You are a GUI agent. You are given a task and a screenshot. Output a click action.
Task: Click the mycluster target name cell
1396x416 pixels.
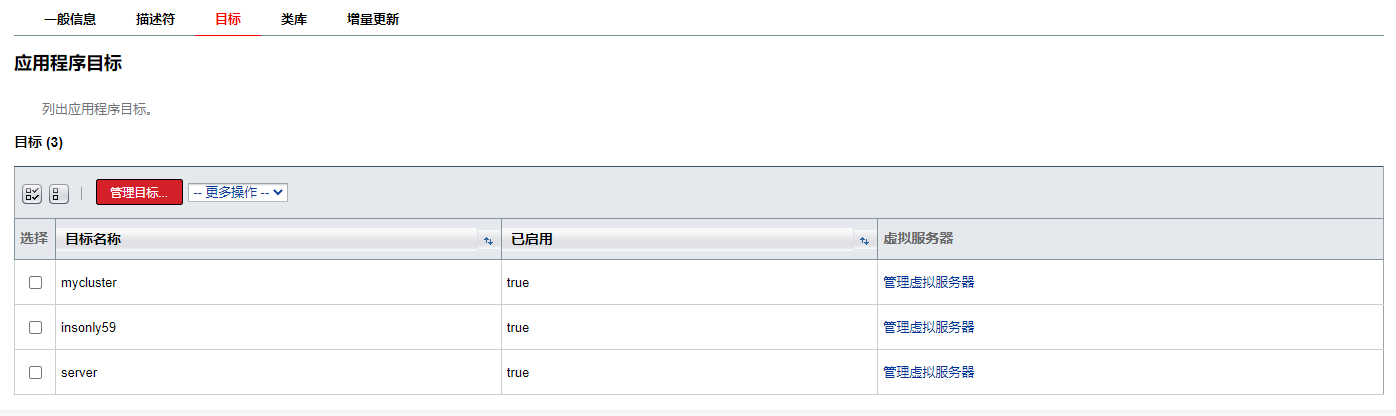pos(89,283)
